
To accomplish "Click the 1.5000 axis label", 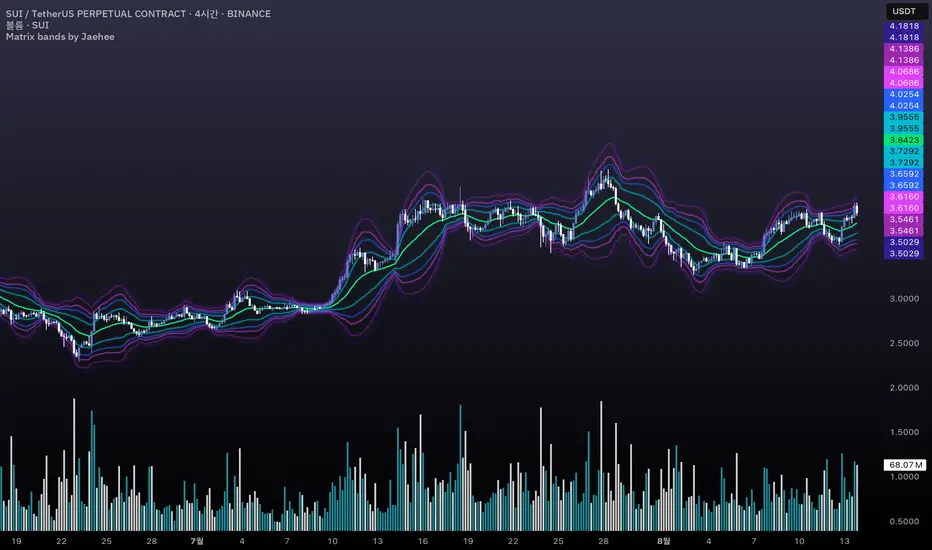I will 904,432.
